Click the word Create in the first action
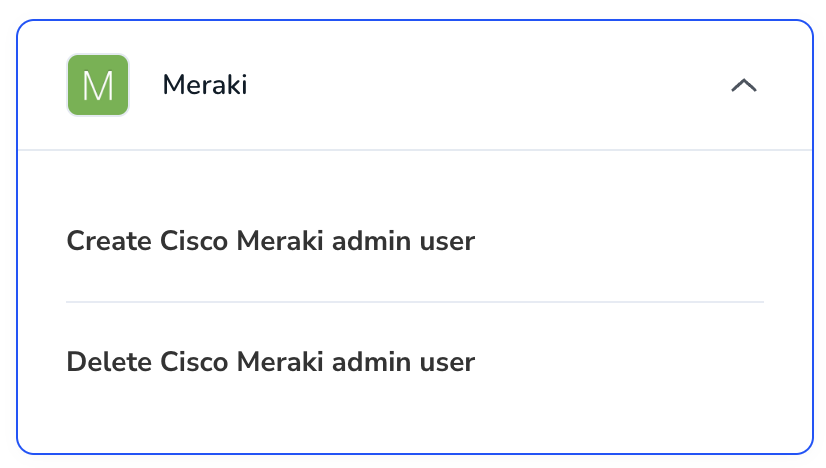Viewport: 826px width, 468px height. (x=110, y=241)
